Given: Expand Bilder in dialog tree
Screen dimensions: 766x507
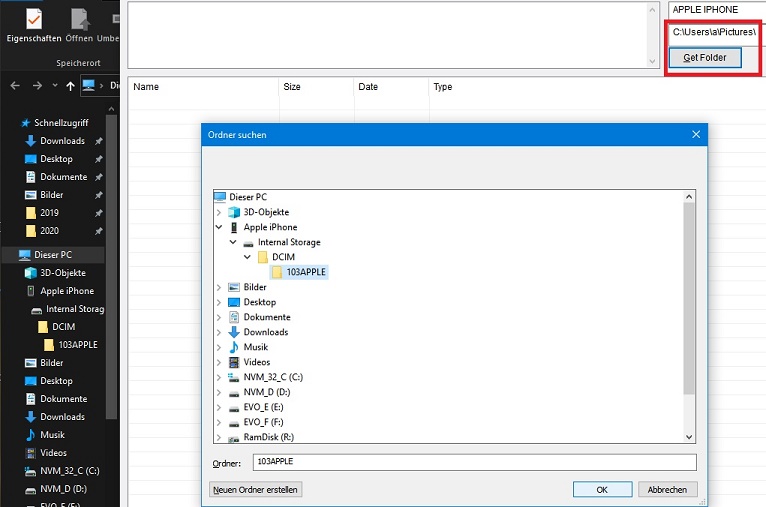Looking at the screenshot, I should (219, 287).
